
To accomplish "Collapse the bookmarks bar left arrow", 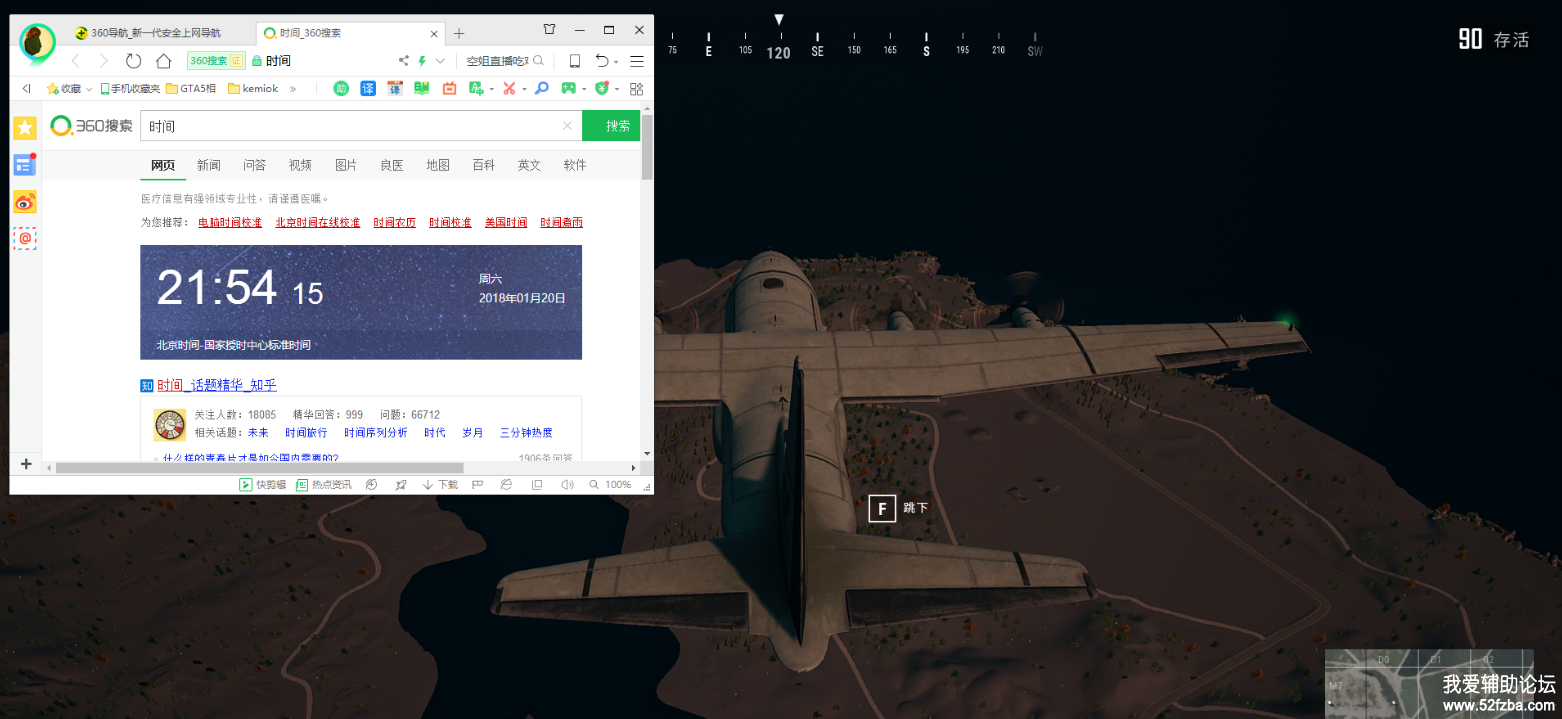I will (x=26, y=89).
